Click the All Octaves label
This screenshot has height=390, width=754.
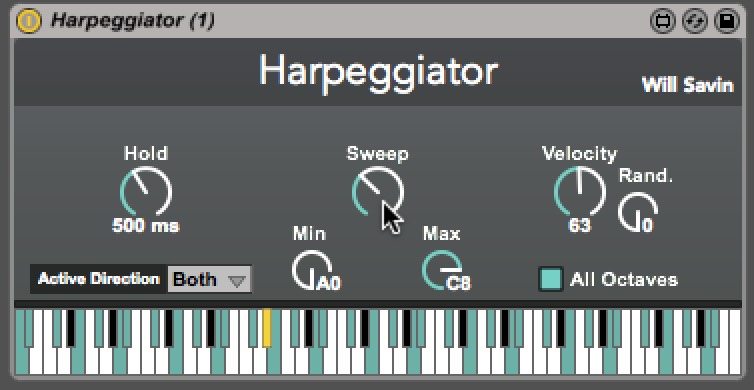pyautogui.click(x=624, y=279)
